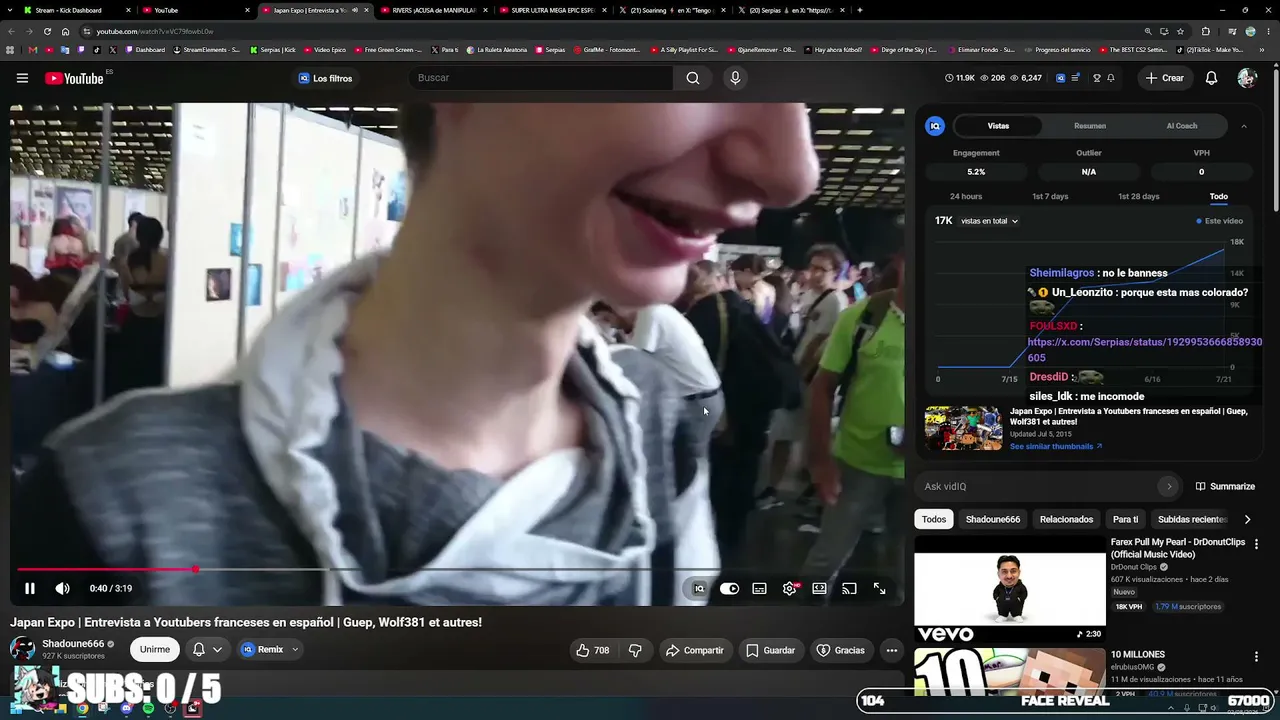Switch to theater mode

[819, 589]
